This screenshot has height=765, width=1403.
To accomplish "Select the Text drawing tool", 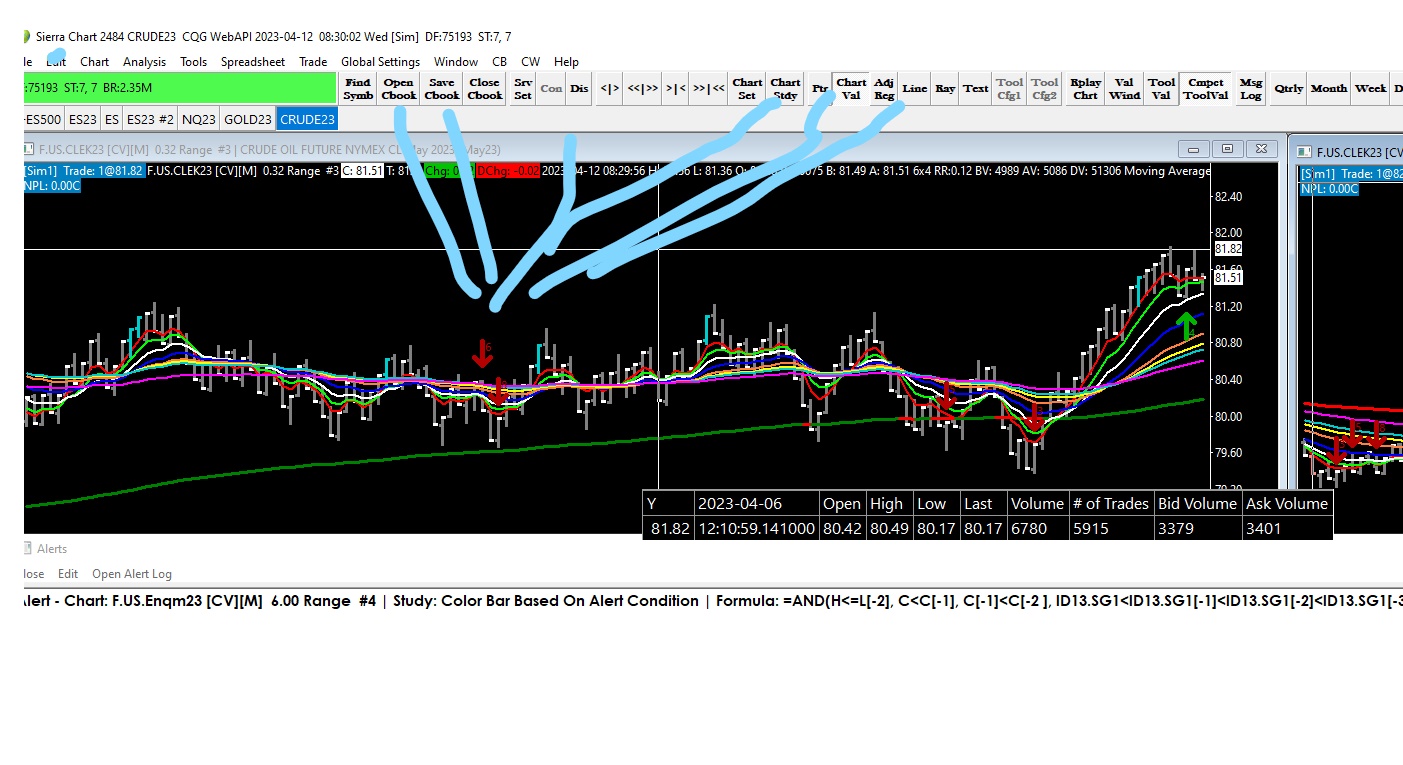I will (x=976, y=88).
